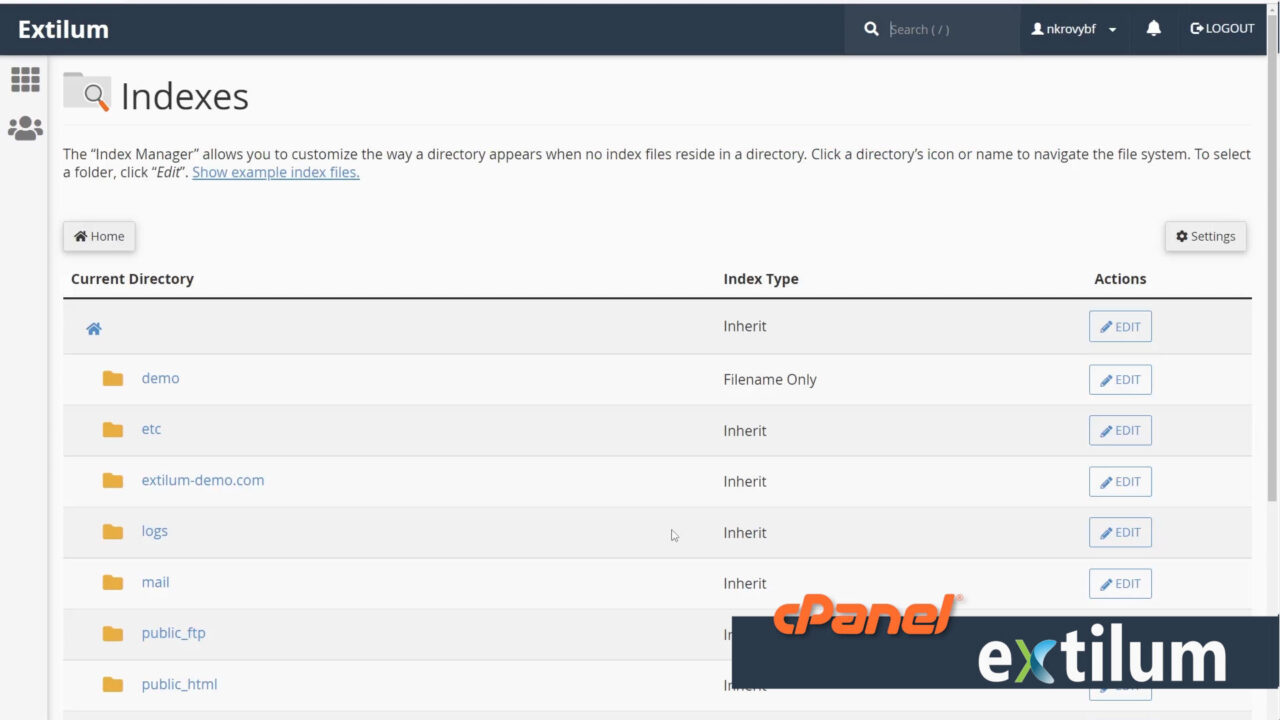
Task: Click the home icon in the directory table
Action: click(x=93, y=327)
